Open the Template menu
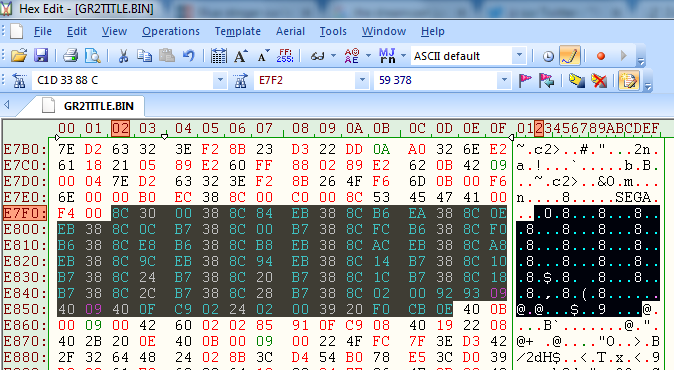Image resolution: width=674 pixels, height=371 pixels. pyautogui.click(x=237, y=31)
